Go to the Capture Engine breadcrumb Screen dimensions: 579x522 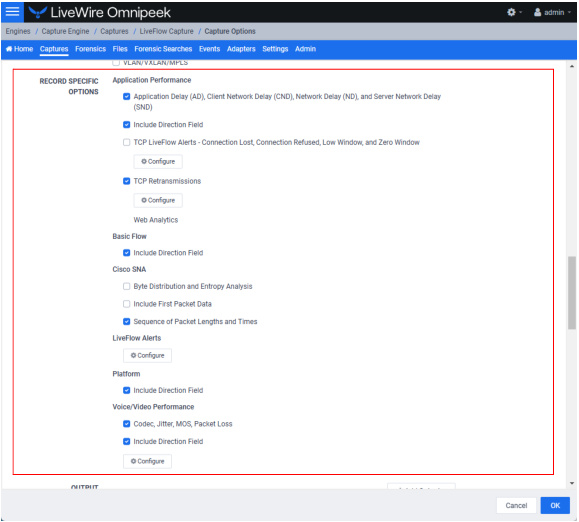(65, 31)
